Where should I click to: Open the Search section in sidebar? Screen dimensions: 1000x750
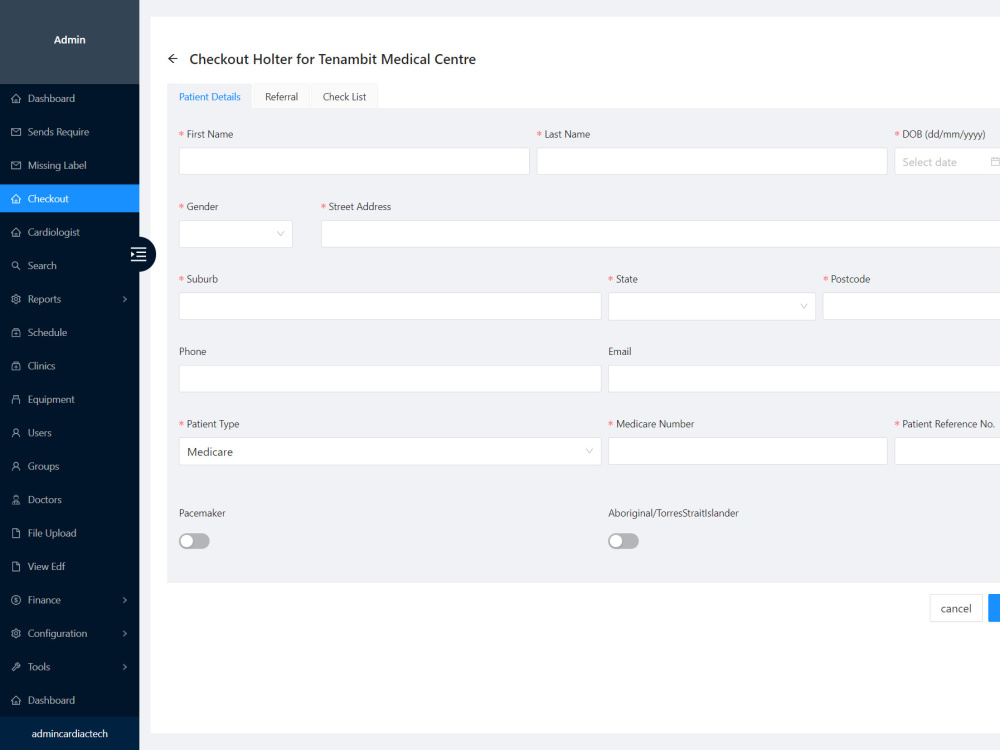42,265
